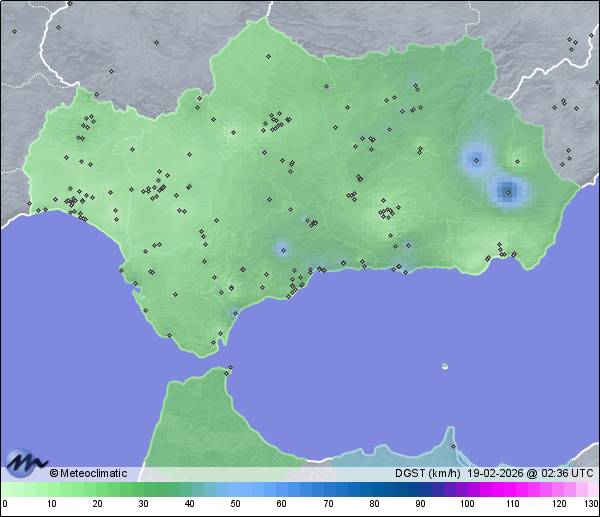
Task: Click the top-left corner station marker
Action: coord(14,30)
